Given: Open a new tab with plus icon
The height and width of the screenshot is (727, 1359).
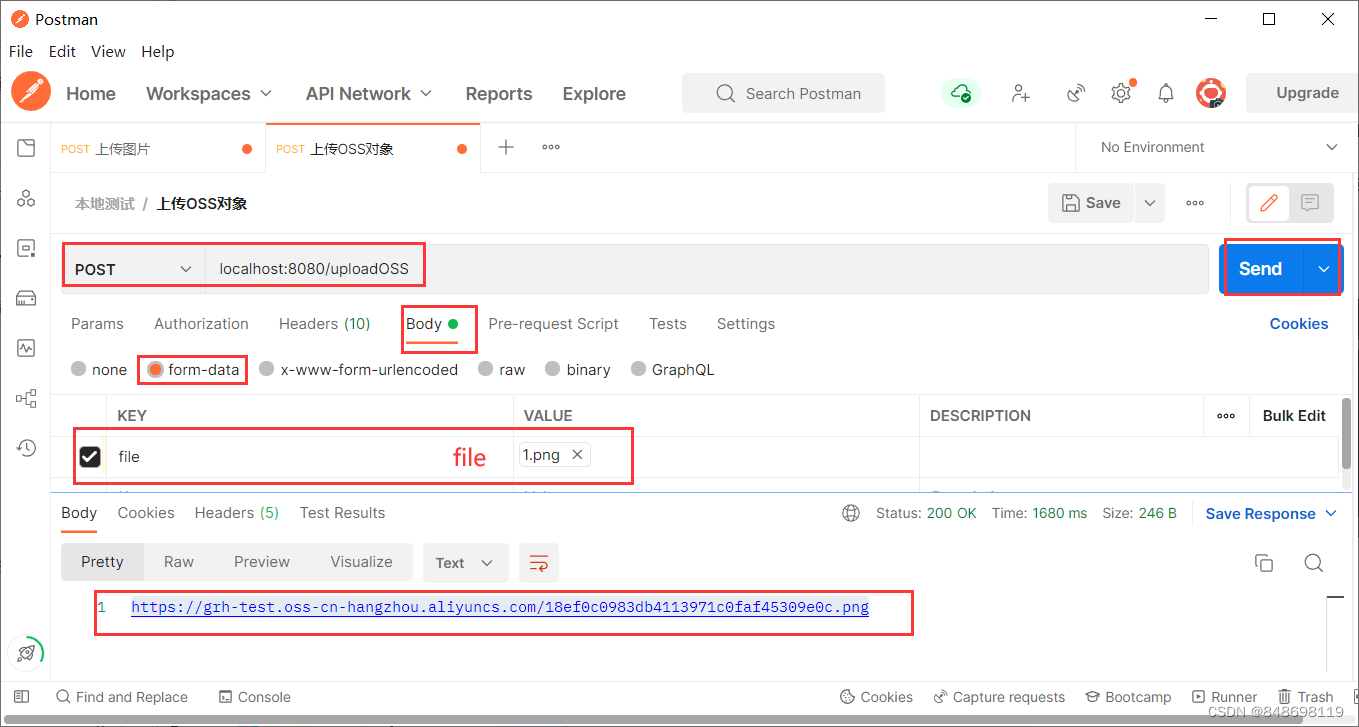Looking at the screenshot, I should (506, 147).
